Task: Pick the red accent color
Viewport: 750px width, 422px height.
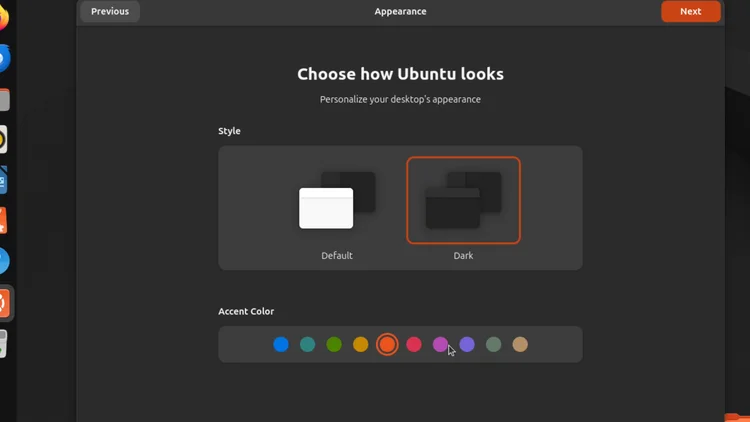Action: click(x=414, y=344)
